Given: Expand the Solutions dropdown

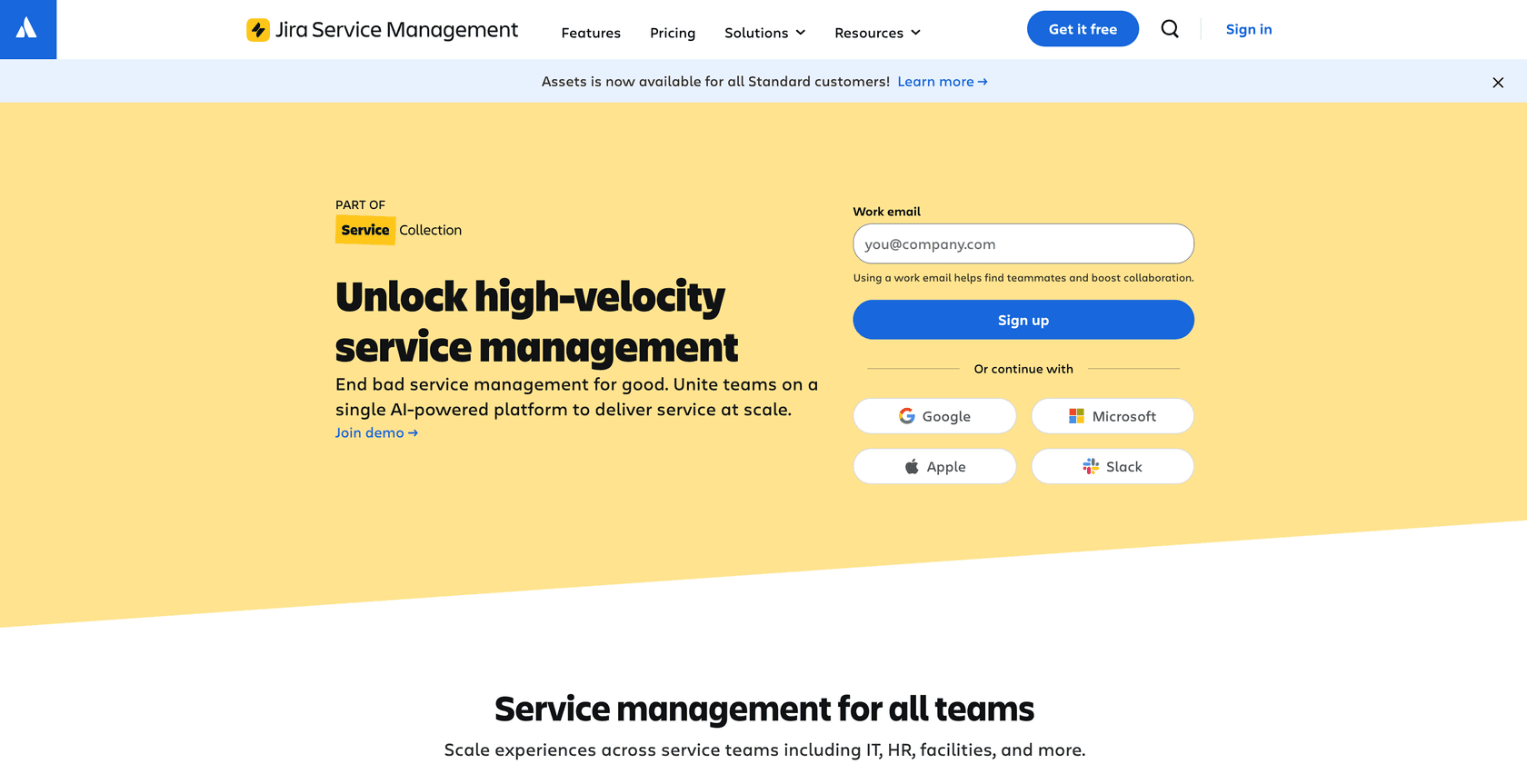Looking at the screenshot, I should point(764,33).
